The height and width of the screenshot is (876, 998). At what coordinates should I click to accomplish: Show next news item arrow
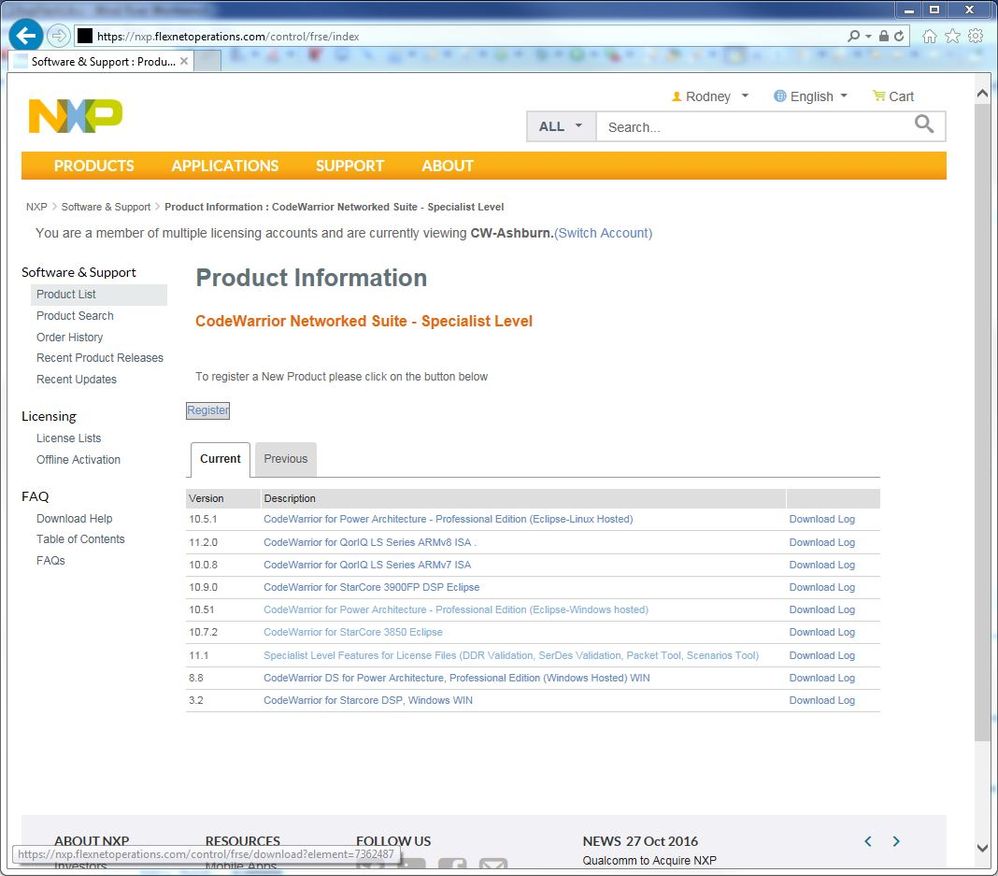pyautogui.click(x=896, y=842)
